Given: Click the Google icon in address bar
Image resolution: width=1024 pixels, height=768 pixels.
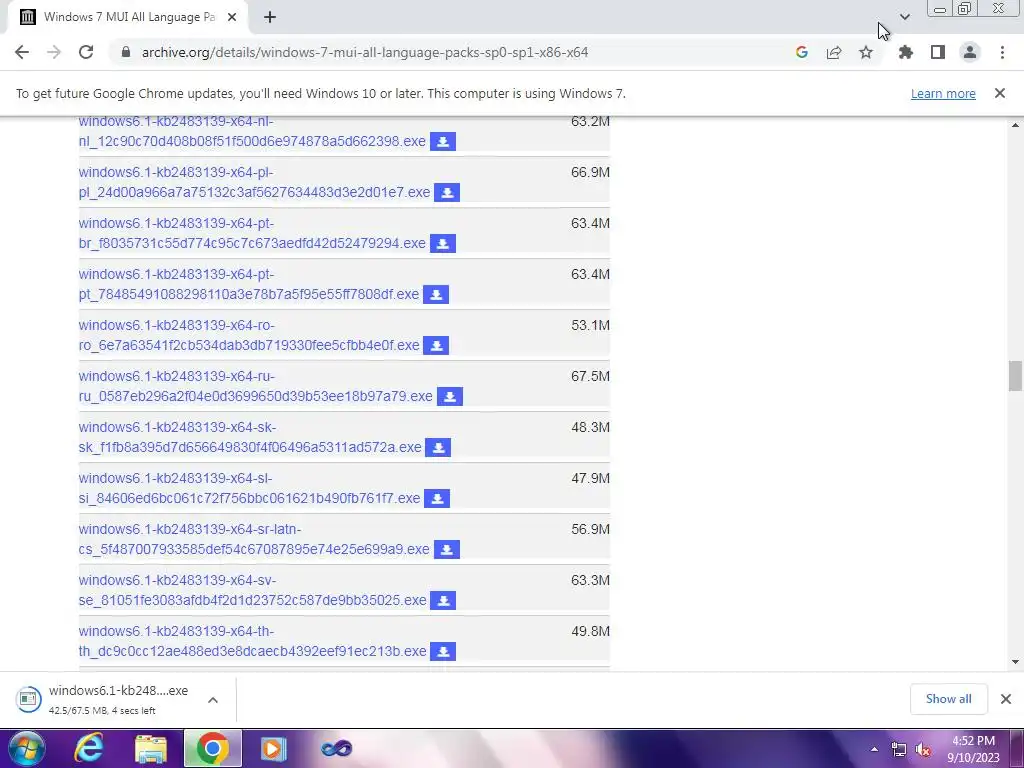Looking at the screenshot, I should click(802, 52).
